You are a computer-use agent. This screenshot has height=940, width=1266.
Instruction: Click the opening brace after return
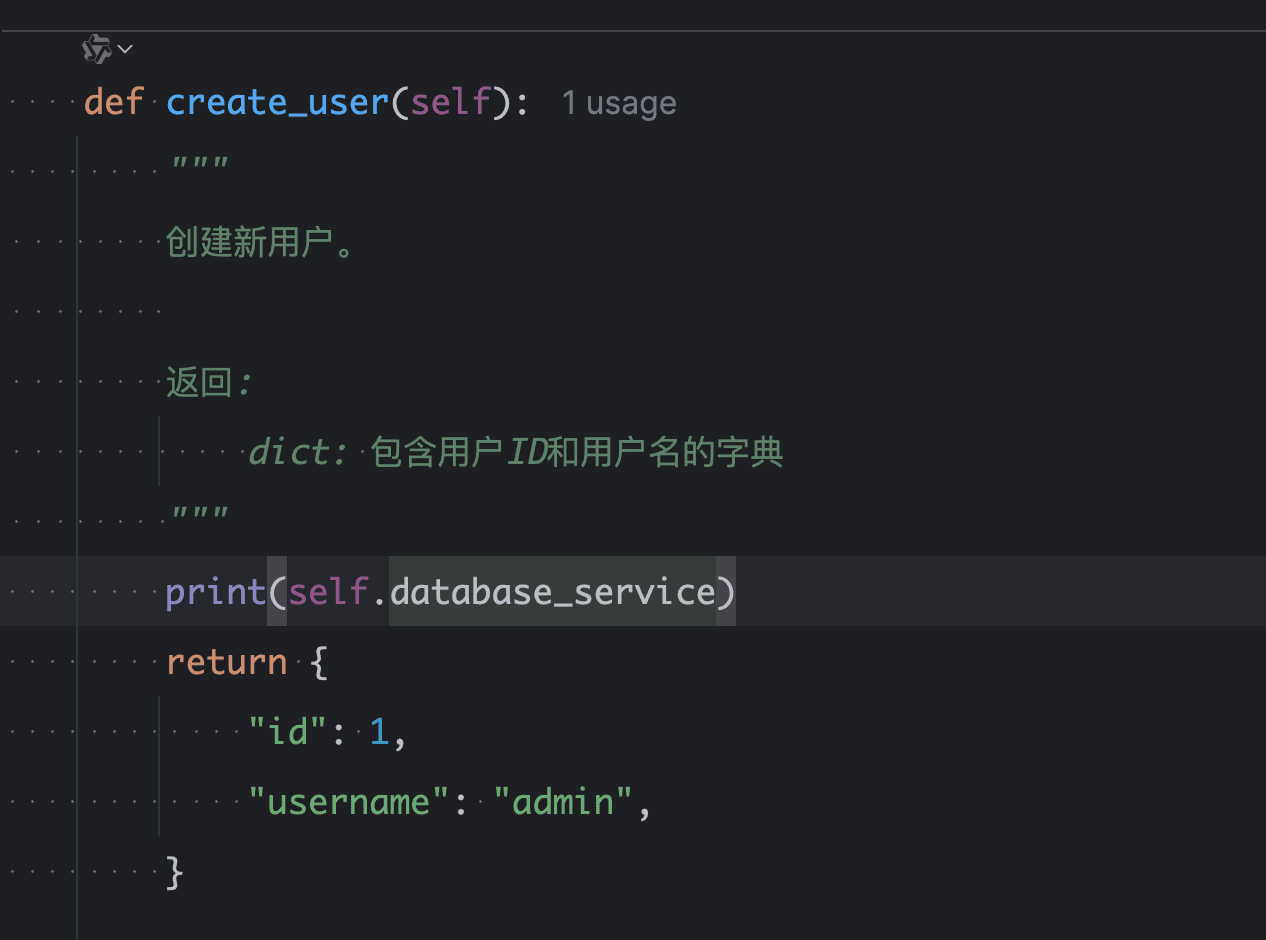tap(320, 661)
